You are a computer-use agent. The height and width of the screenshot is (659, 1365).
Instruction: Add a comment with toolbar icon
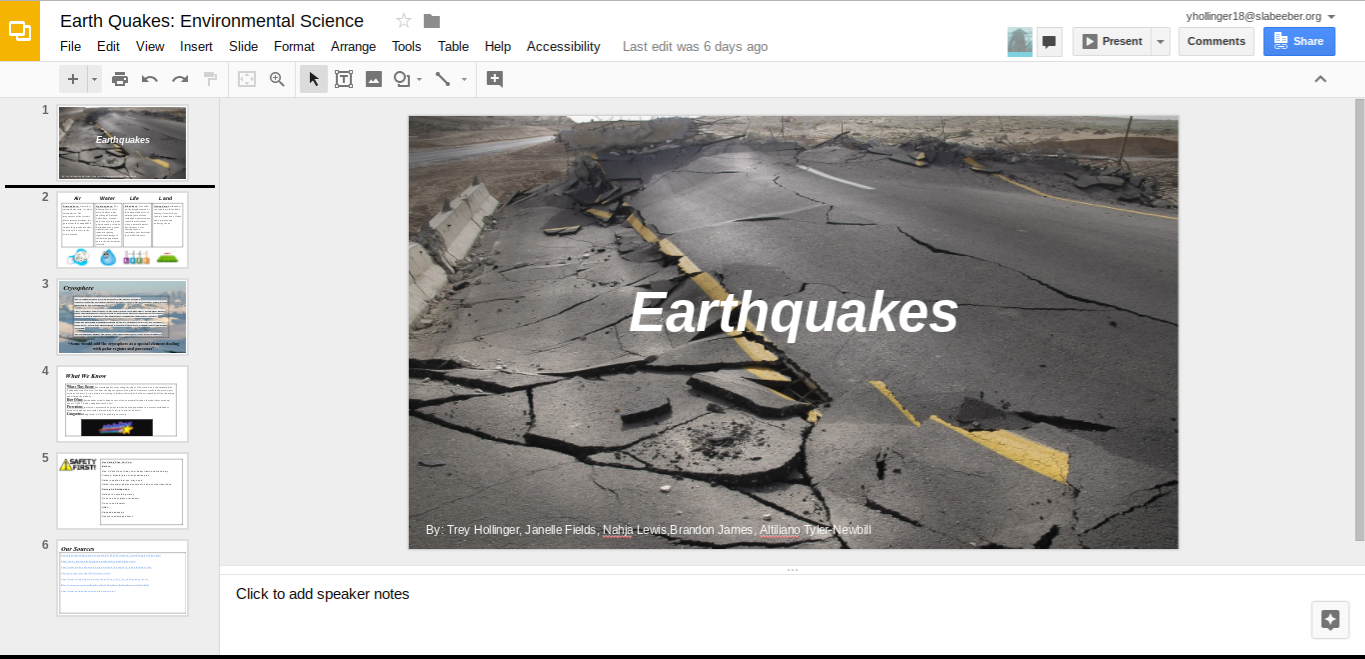[494, 79]
